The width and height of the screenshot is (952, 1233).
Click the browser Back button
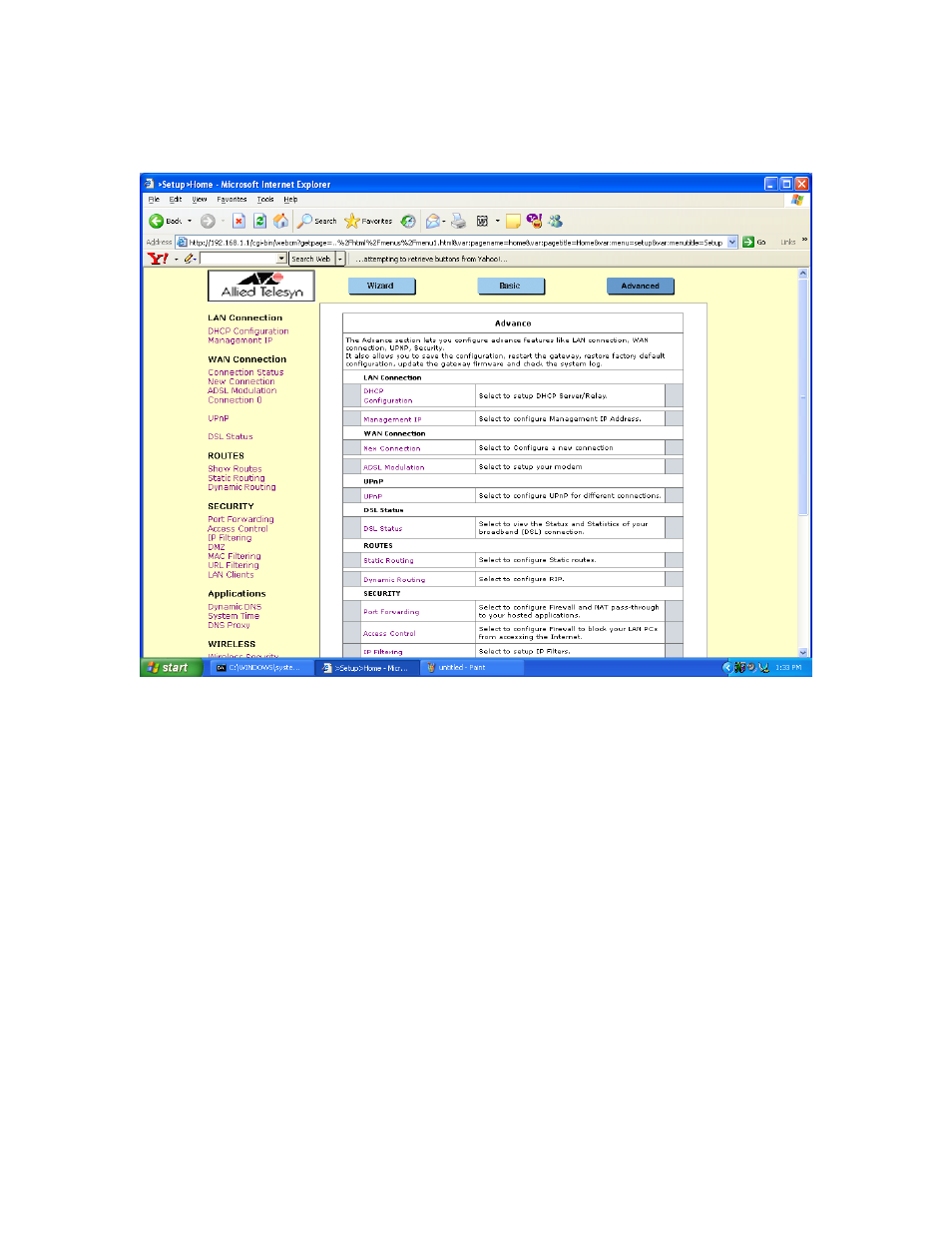(x=166, y=221)
